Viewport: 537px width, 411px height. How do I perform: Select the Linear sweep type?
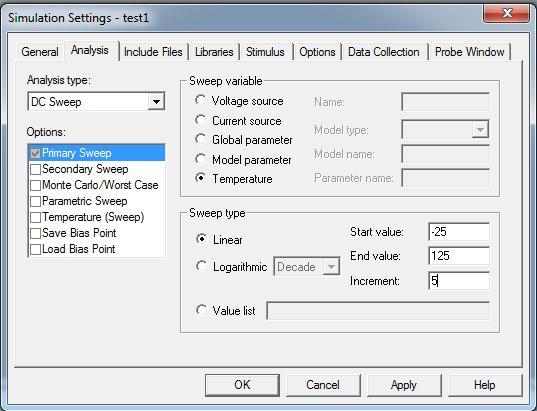(x=201, y=239)
